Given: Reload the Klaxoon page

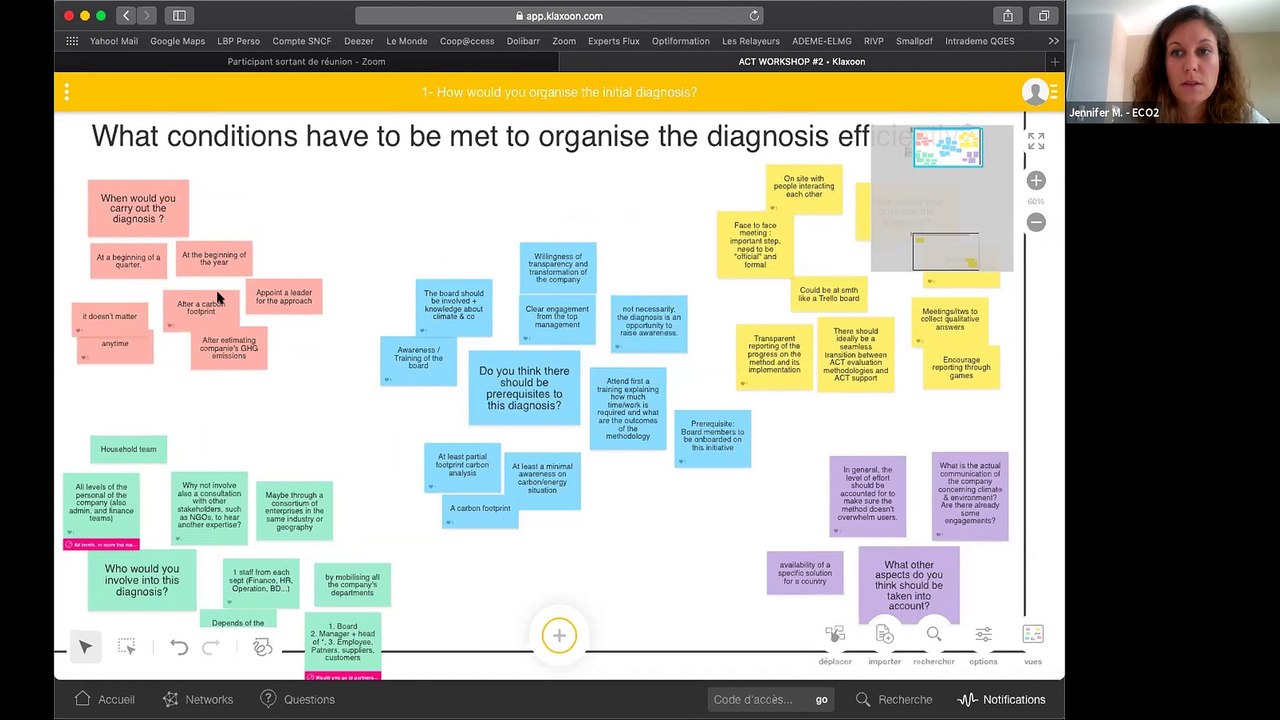Looking at the screenshot, I should (754, 16).
